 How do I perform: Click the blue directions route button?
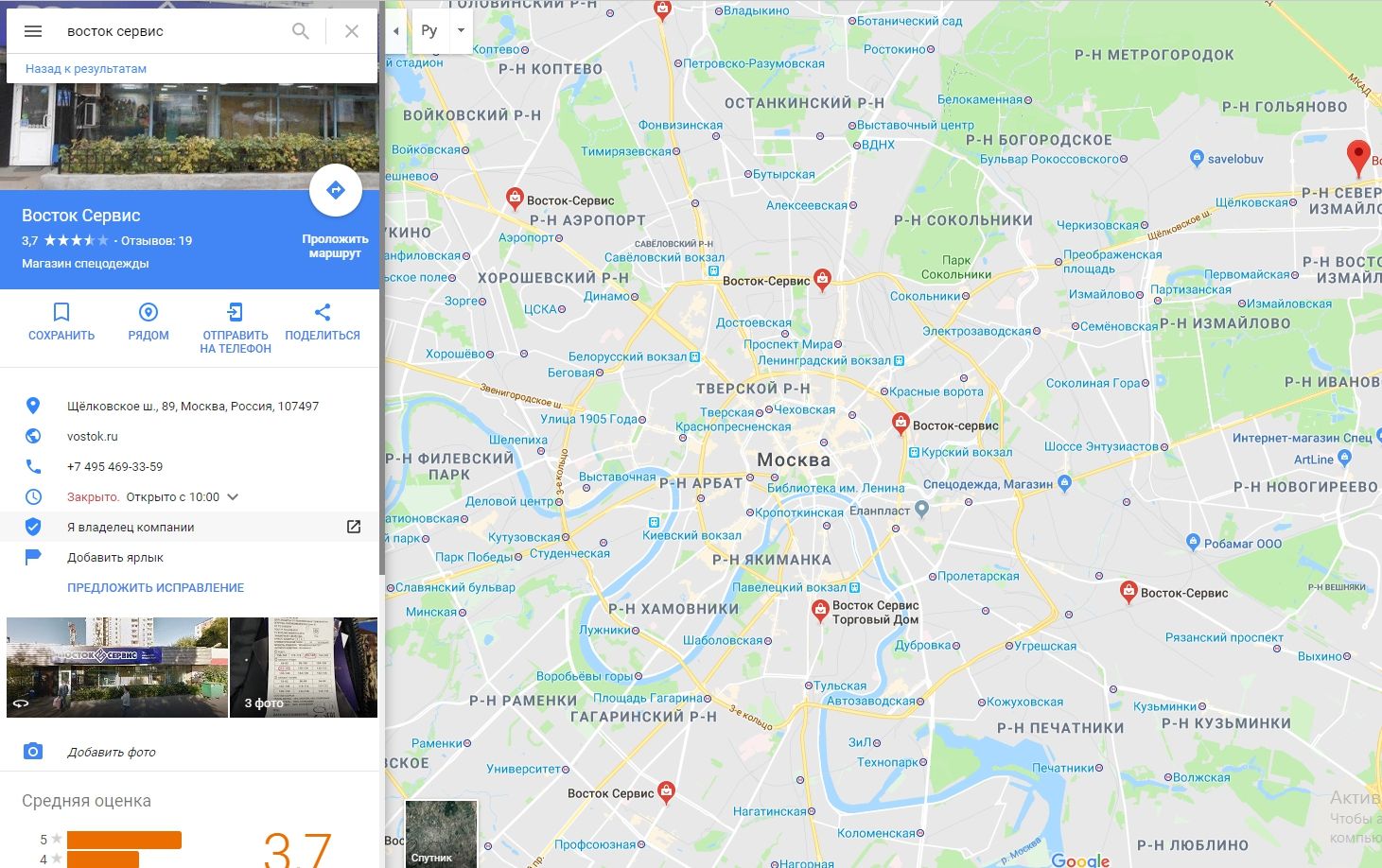point(335,191)
